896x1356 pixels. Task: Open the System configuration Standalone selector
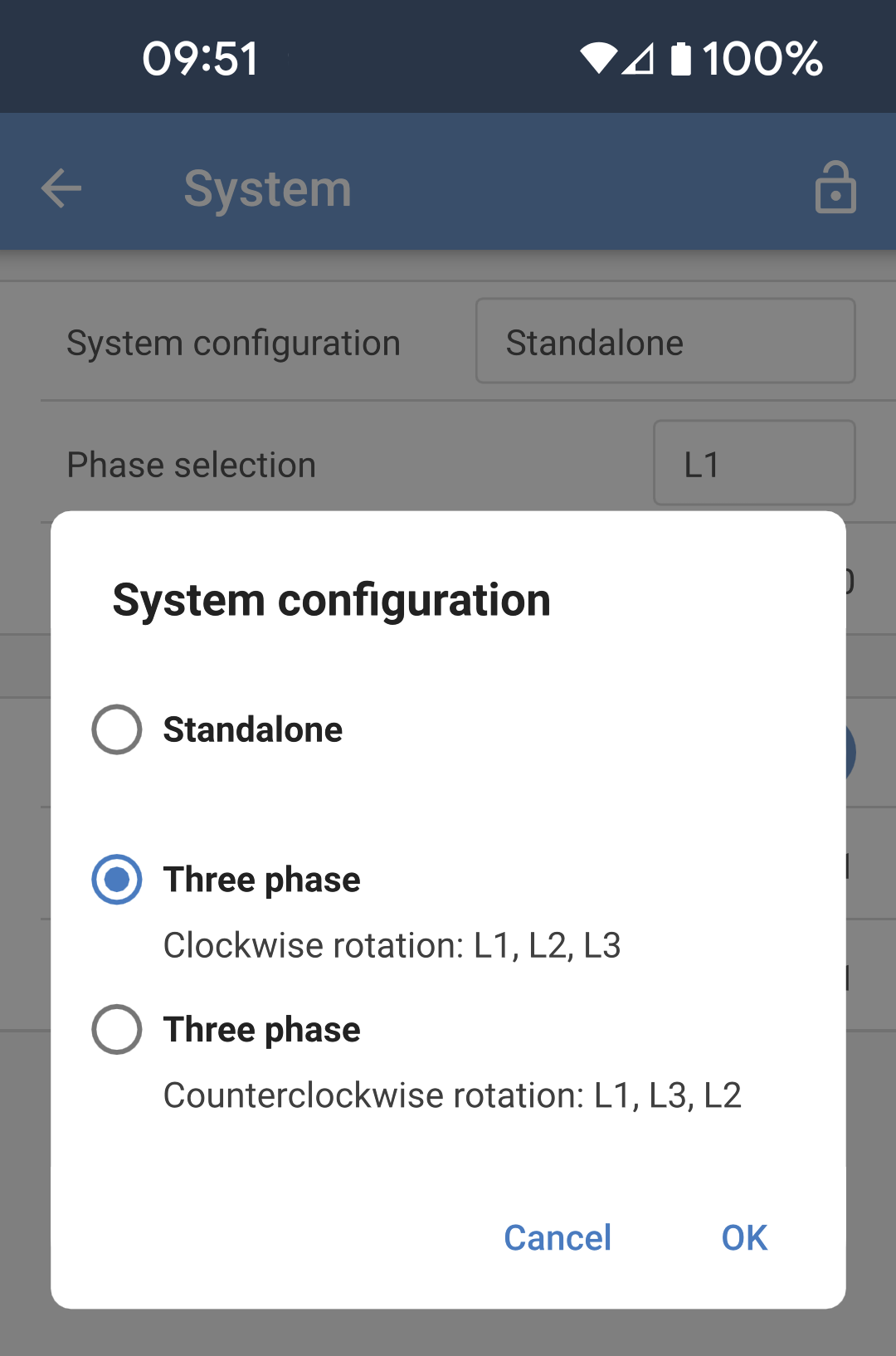tap(665, 341)
